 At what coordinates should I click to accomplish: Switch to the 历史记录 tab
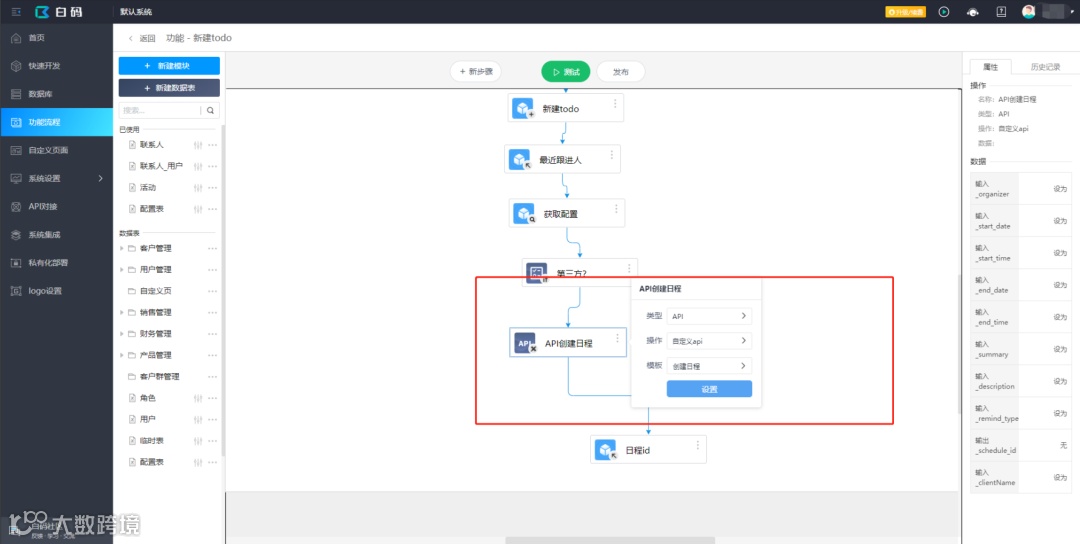tap(1045, 67)
